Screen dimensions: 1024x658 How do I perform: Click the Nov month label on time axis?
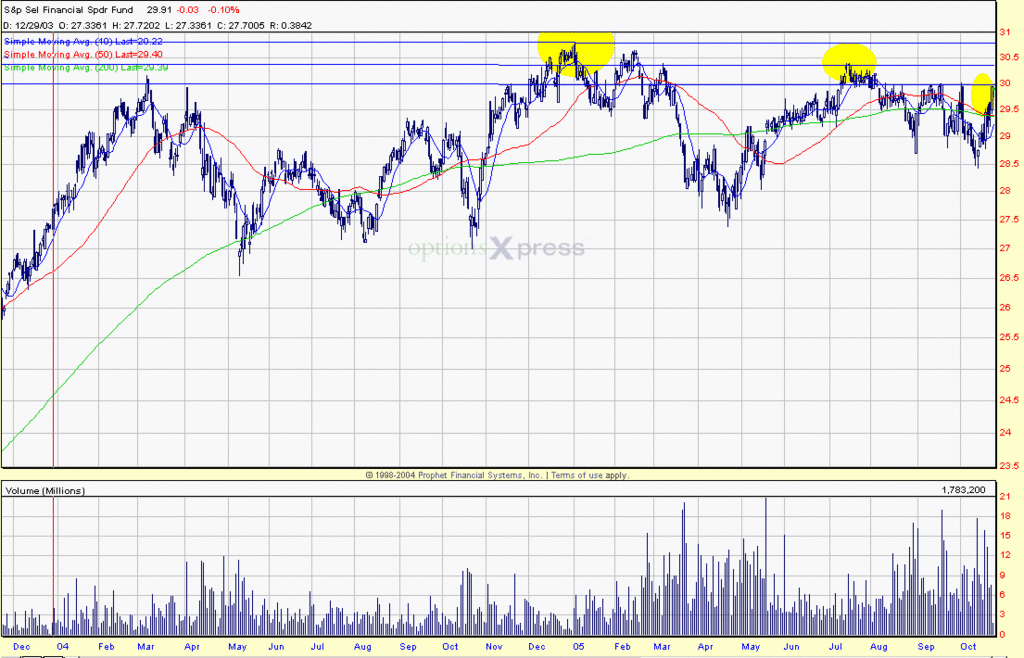pos(494,646)
